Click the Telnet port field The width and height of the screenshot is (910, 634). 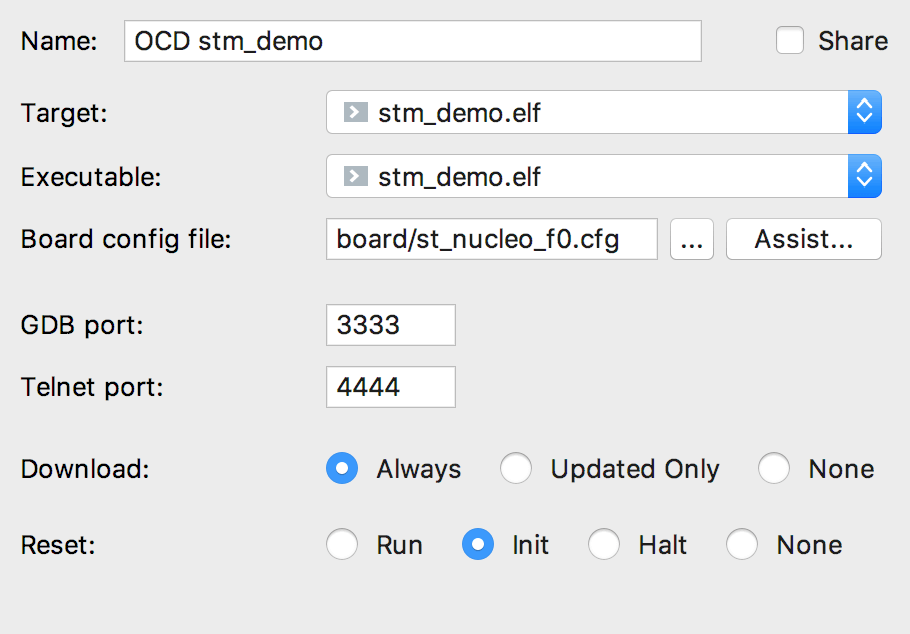(x=390, y=387)
